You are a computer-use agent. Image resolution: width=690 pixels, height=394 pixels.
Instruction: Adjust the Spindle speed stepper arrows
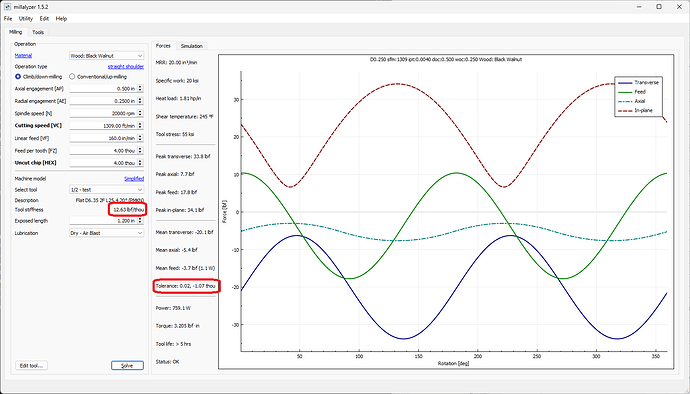[x=140, y=113]
